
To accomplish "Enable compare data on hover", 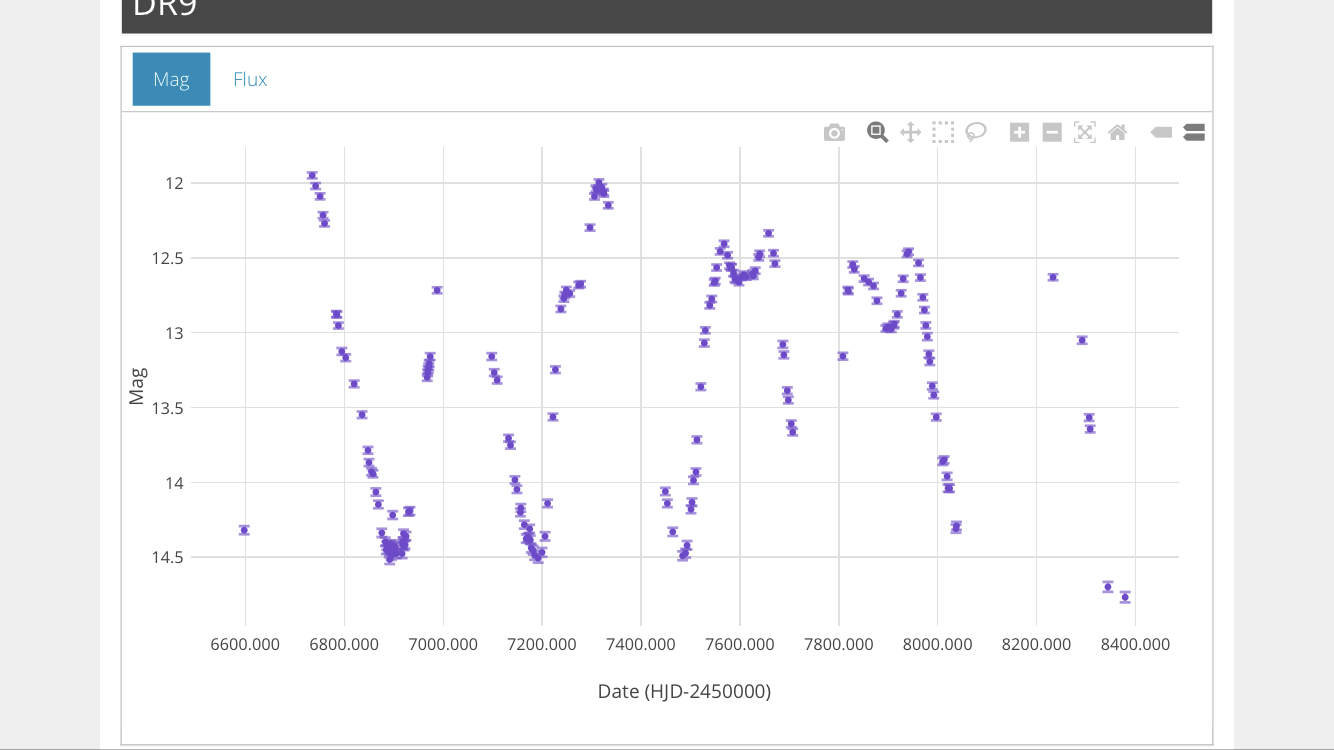I will 1194,132.
